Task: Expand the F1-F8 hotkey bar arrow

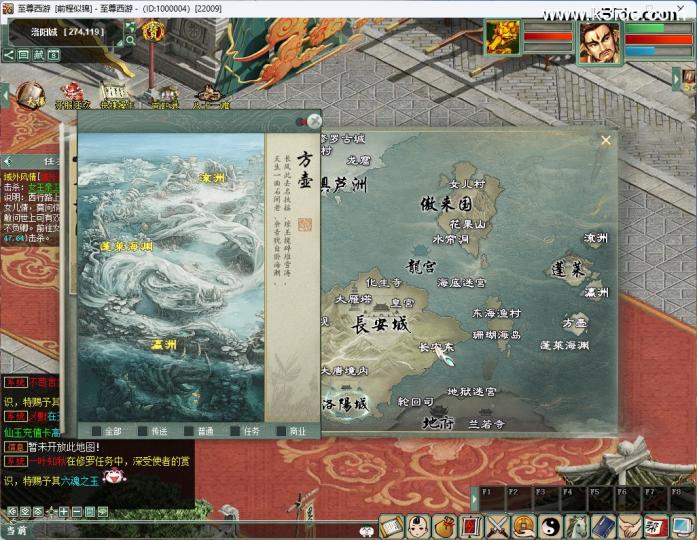Action: pos(474,499)
